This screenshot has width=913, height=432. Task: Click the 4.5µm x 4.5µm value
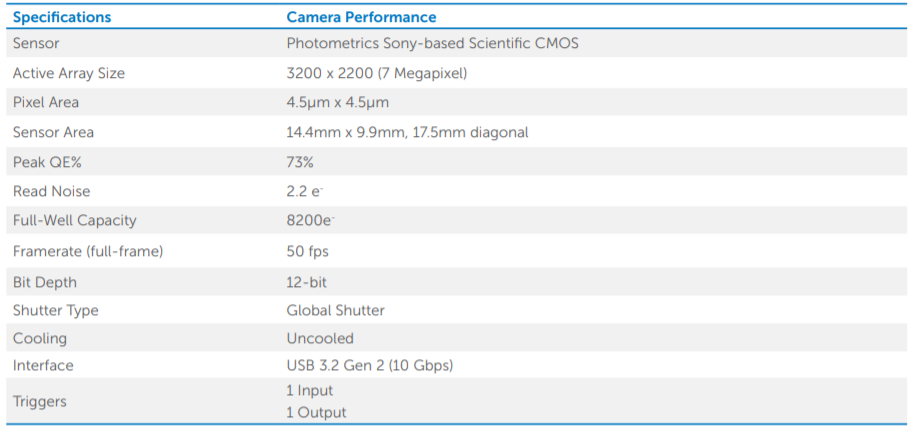point(338,102)
